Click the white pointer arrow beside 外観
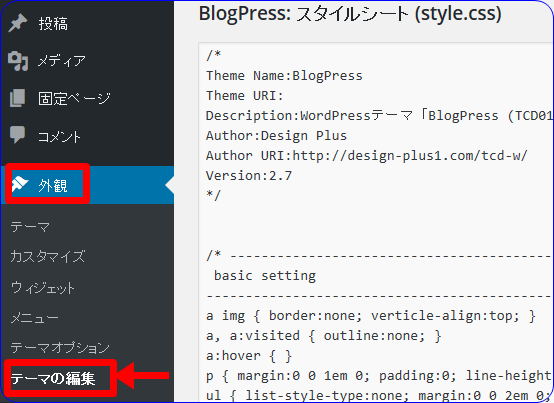Image resolution: width=554 pixels, height=403 pixels. tap(170, 185)
